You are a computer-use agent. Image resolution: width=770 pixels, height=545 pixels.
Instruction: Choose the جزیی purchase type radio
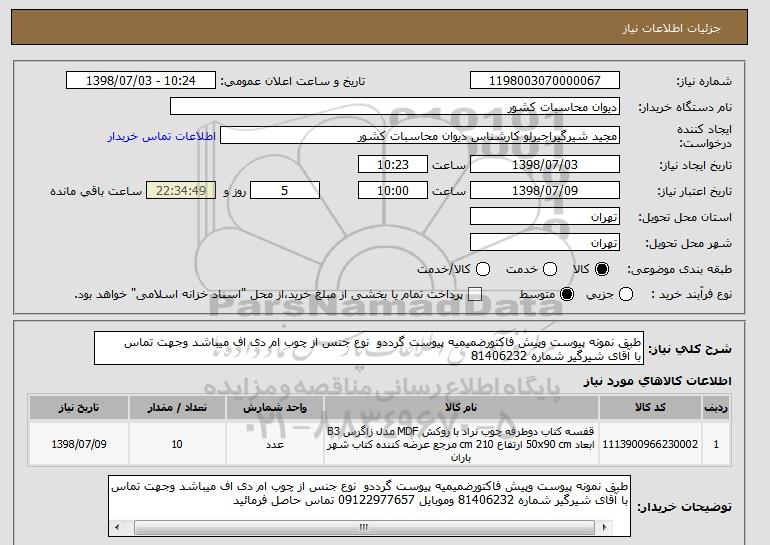[x=626, y=294]
